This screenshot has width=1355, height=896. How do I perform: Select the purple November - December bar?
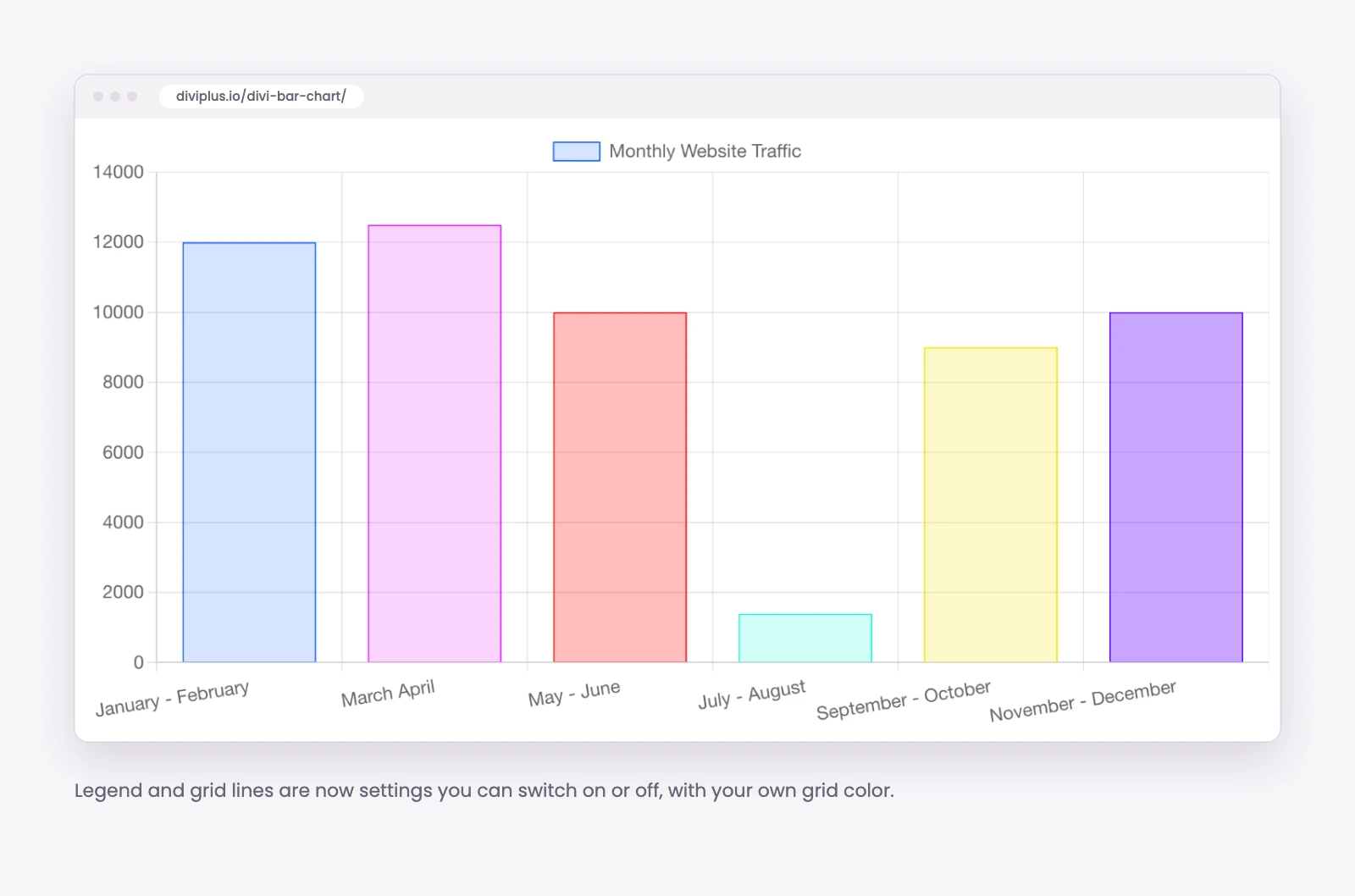1176,487
